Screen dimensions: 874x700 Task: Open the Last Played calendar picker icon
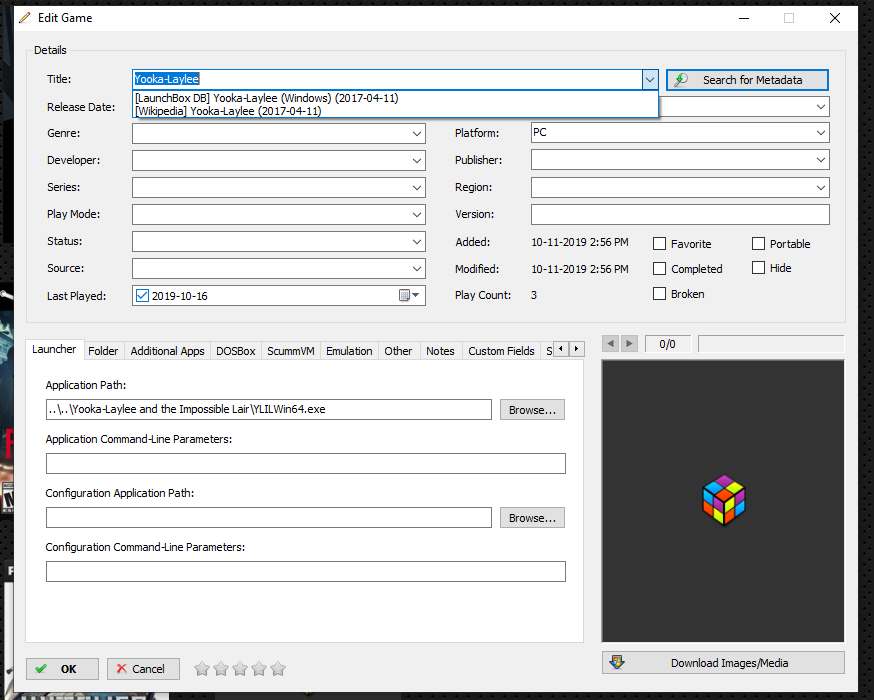(409, 295)
